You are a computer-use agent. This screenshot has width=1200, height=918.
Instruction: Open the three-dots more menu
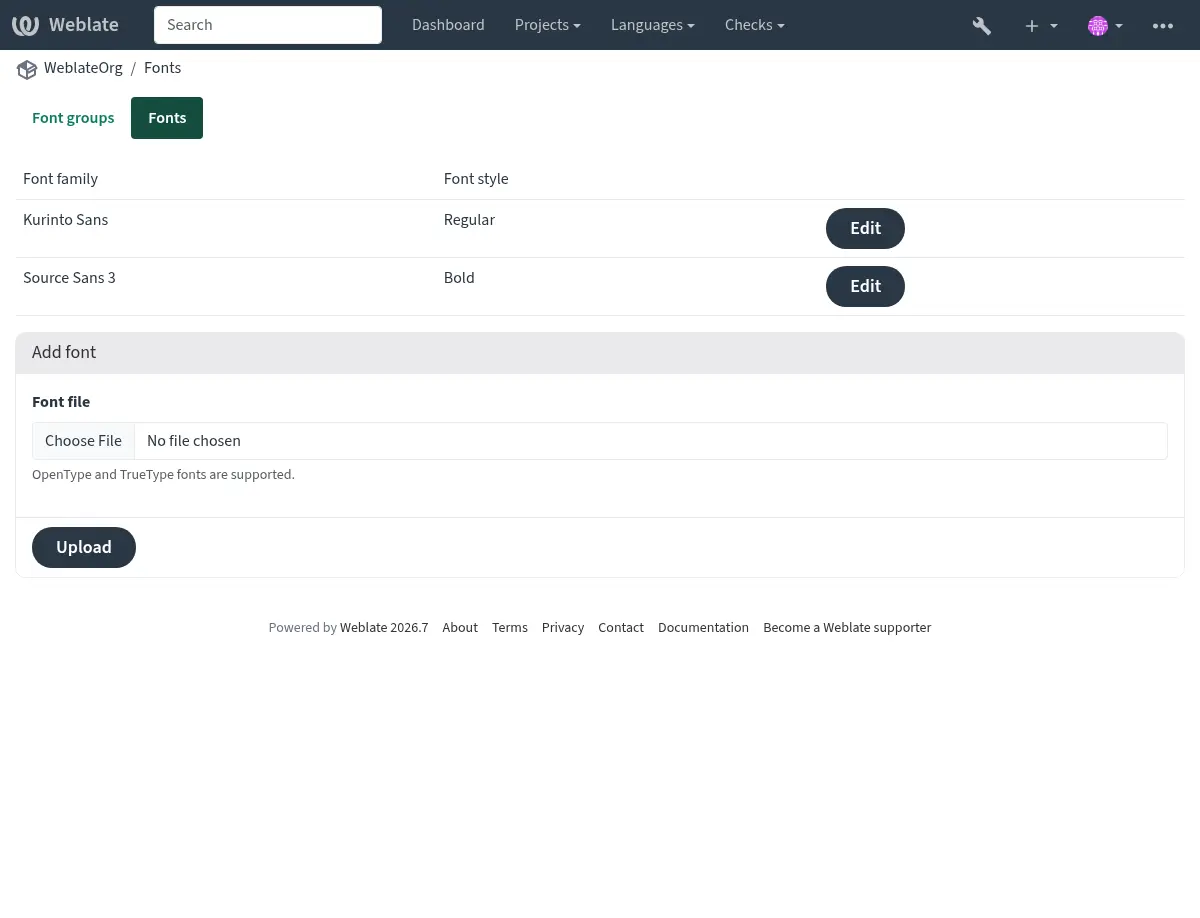[1163, 25]
